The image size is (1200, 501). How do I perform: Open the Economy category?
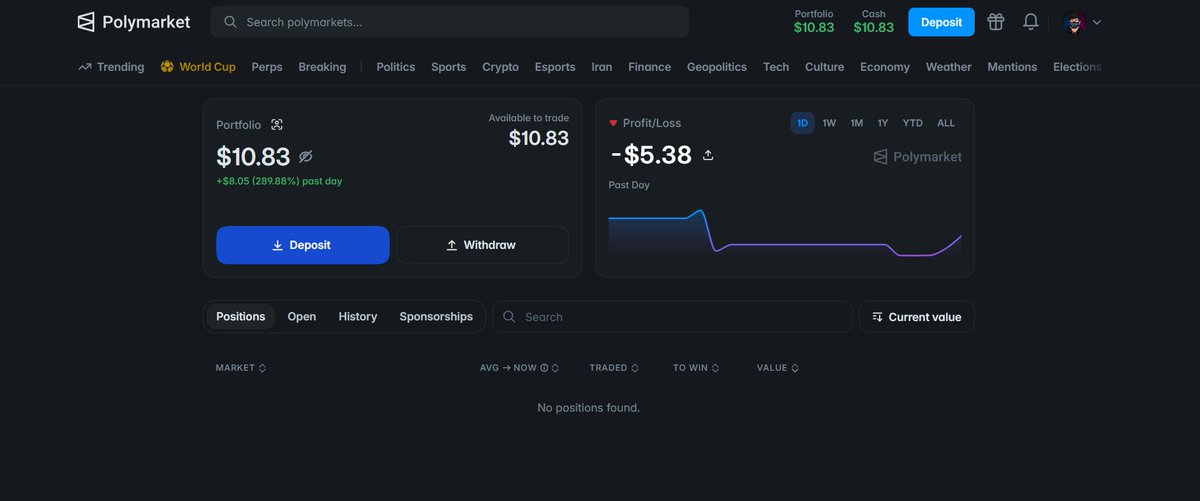[x=885, y=67]
